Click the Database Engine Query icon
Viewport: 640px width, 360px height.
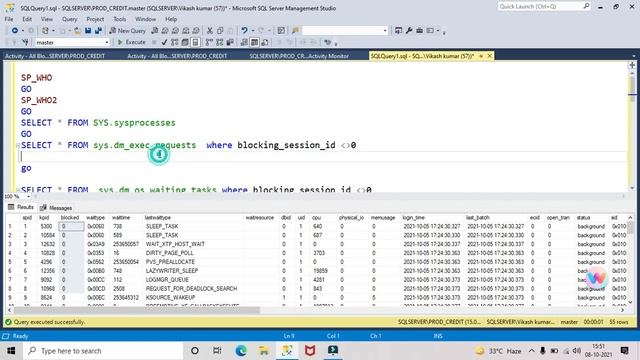pyautogui.click(x=154, y=31)
